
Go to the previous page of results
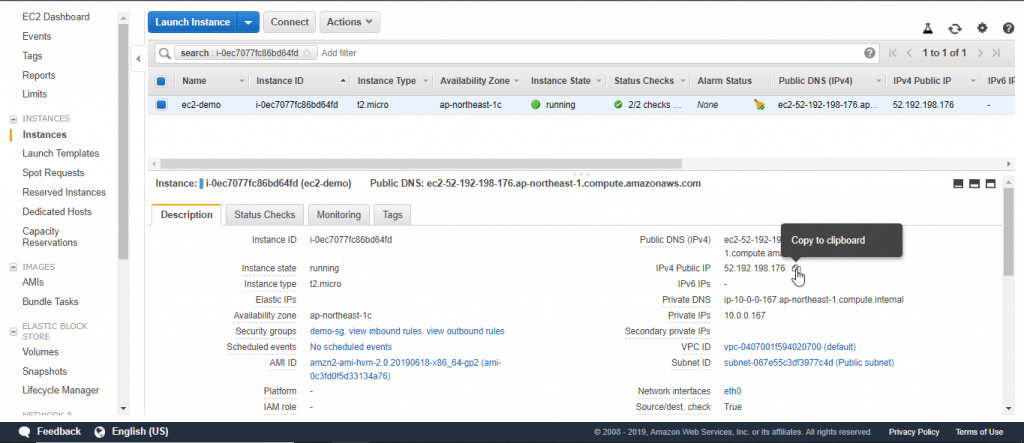pyautogui.click(x=908, y=53)
